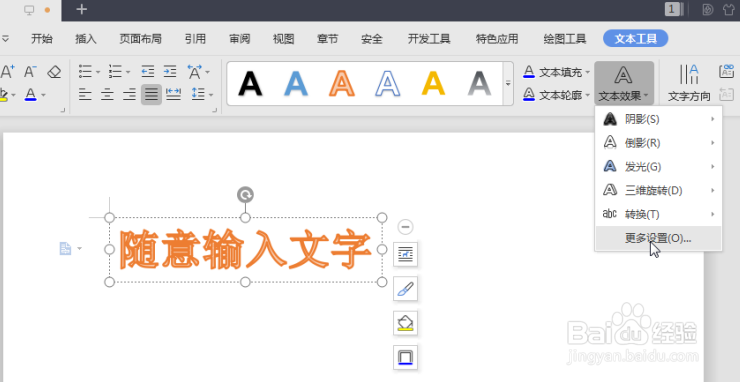Image resolution: width=740 pixels, height=382 pixels.
Task: Open a new document tab with plus
Action: point(82,9)
